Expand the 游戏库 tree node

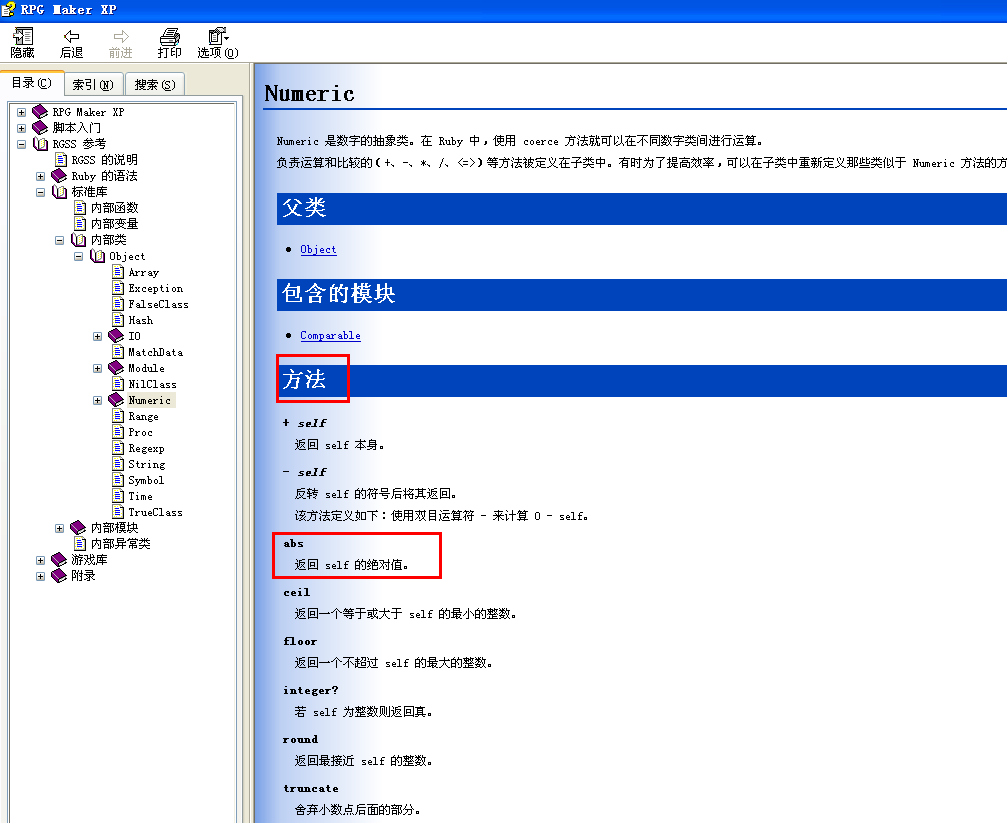(x=40, y=560)
